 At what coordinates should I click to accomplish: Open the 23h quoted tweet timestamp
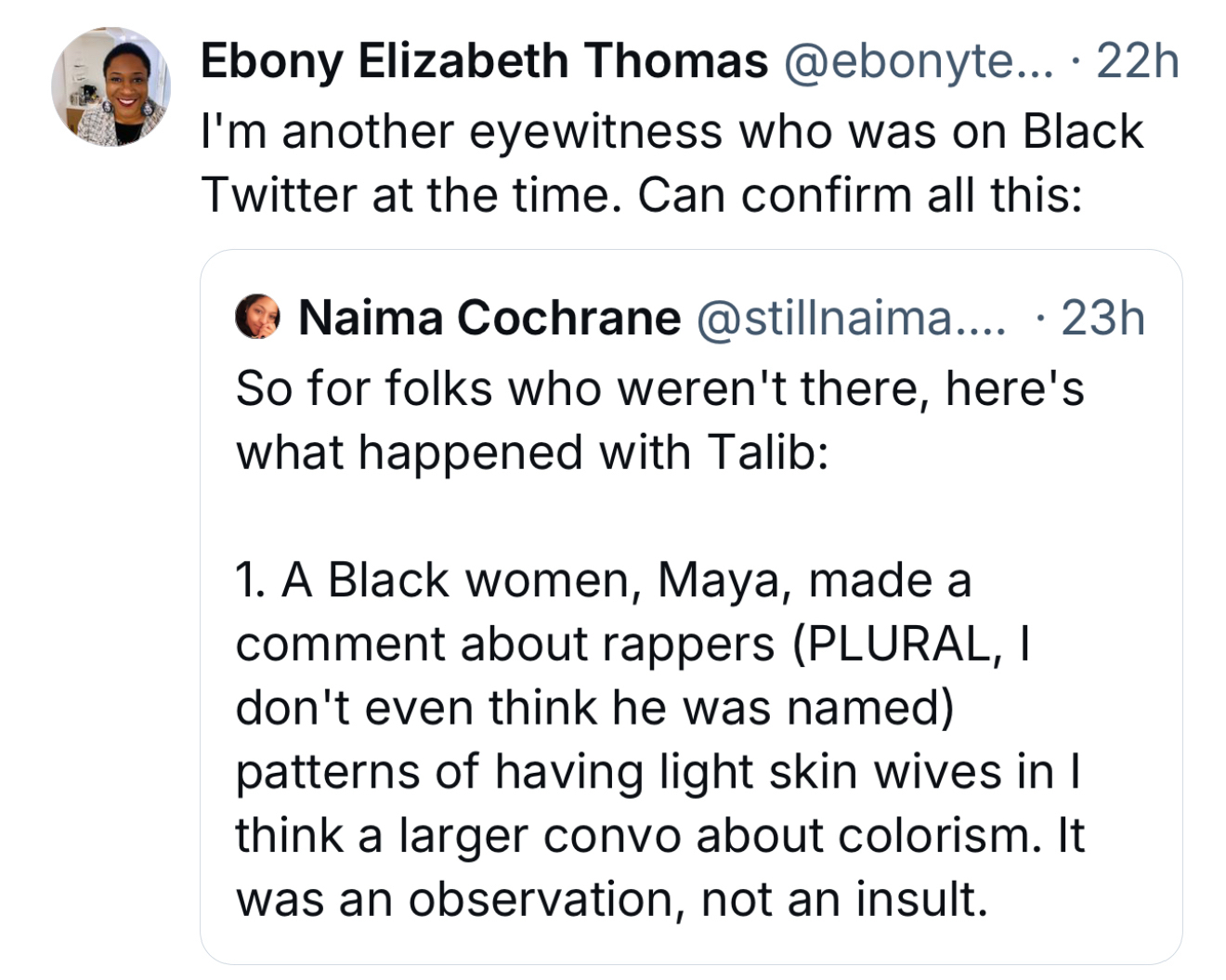1102,318
